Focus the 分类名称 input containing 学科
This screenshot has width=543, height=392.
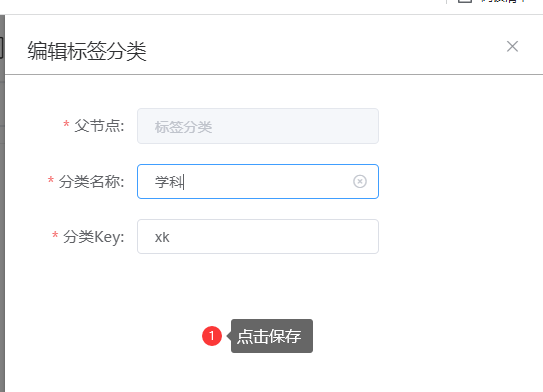pos(258,181)
